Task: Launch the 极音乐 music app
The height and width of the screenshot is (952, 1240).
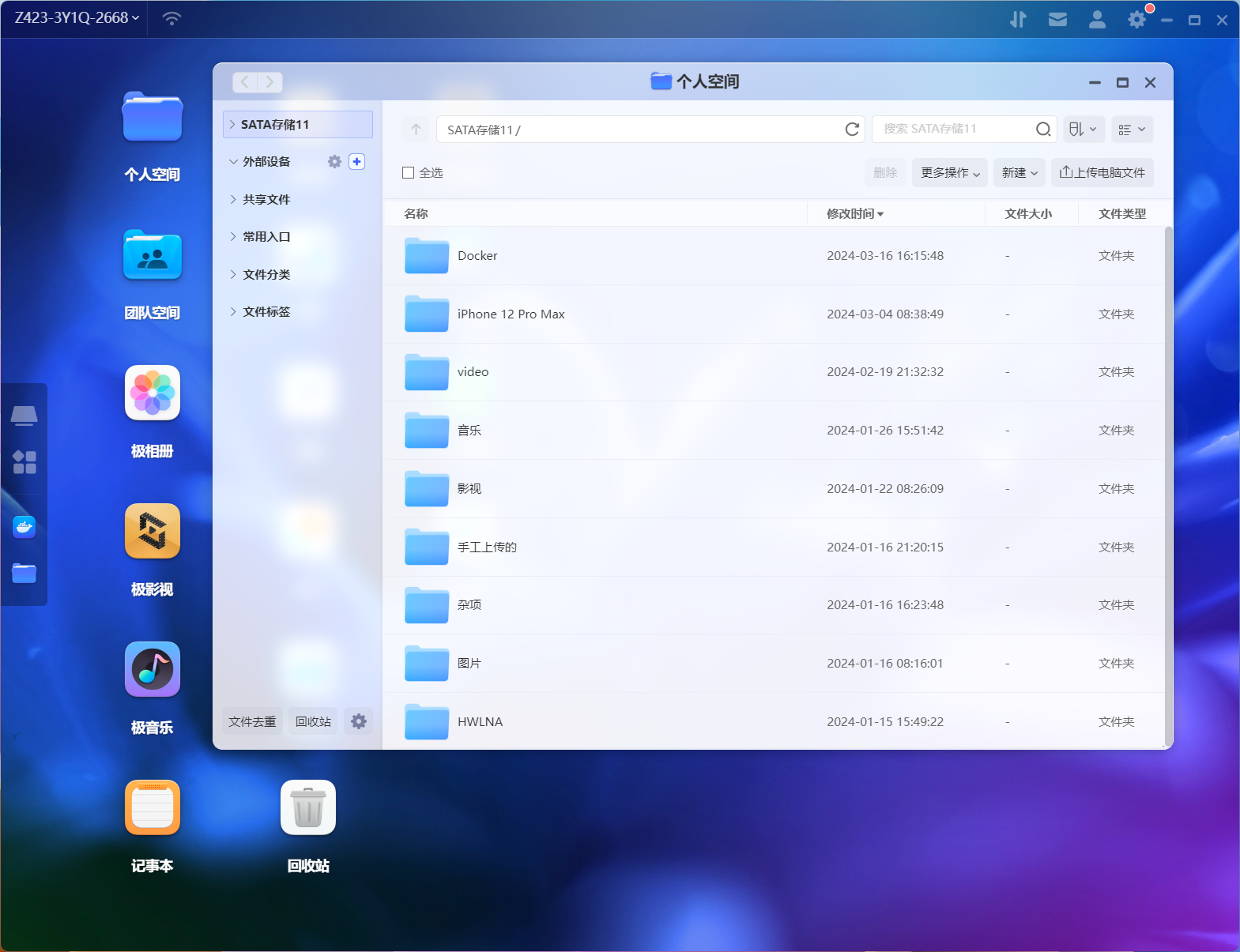Action: coord(153,670)
